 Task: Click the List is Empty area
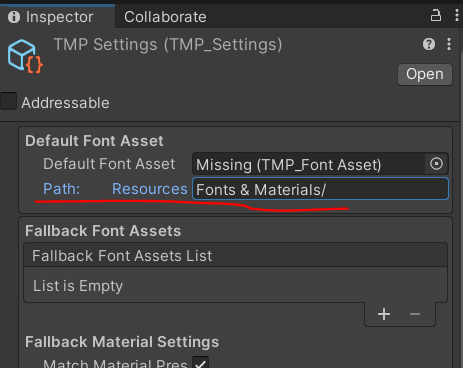(x=235, y=285)
